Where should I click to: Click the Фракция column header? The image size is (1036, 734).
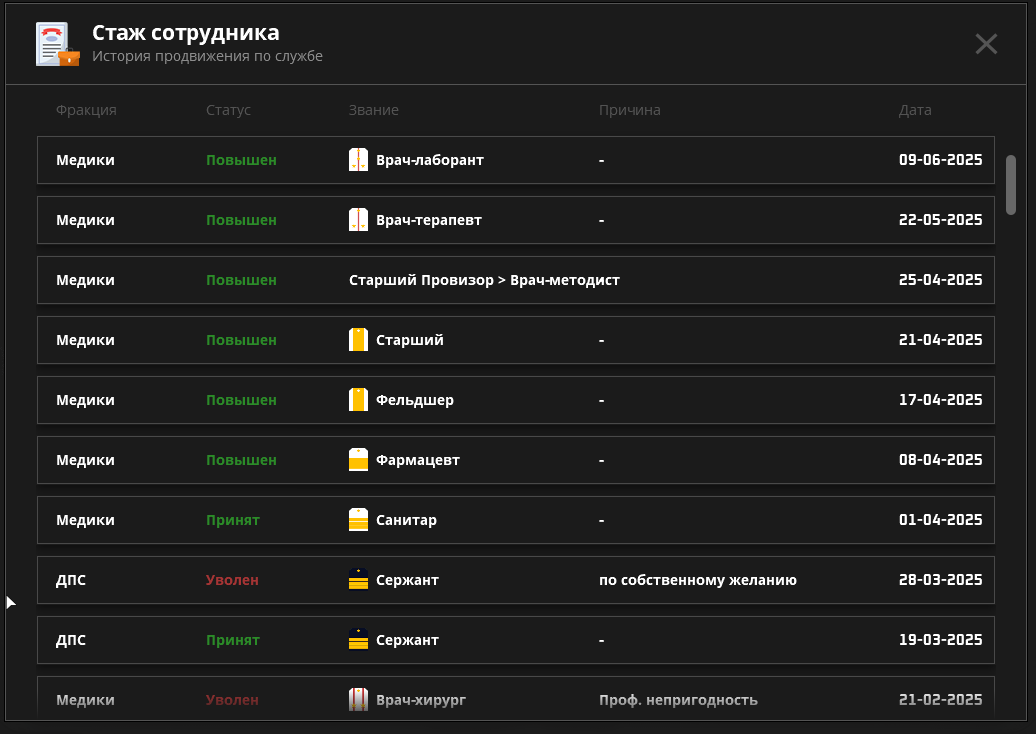(86, 110)
